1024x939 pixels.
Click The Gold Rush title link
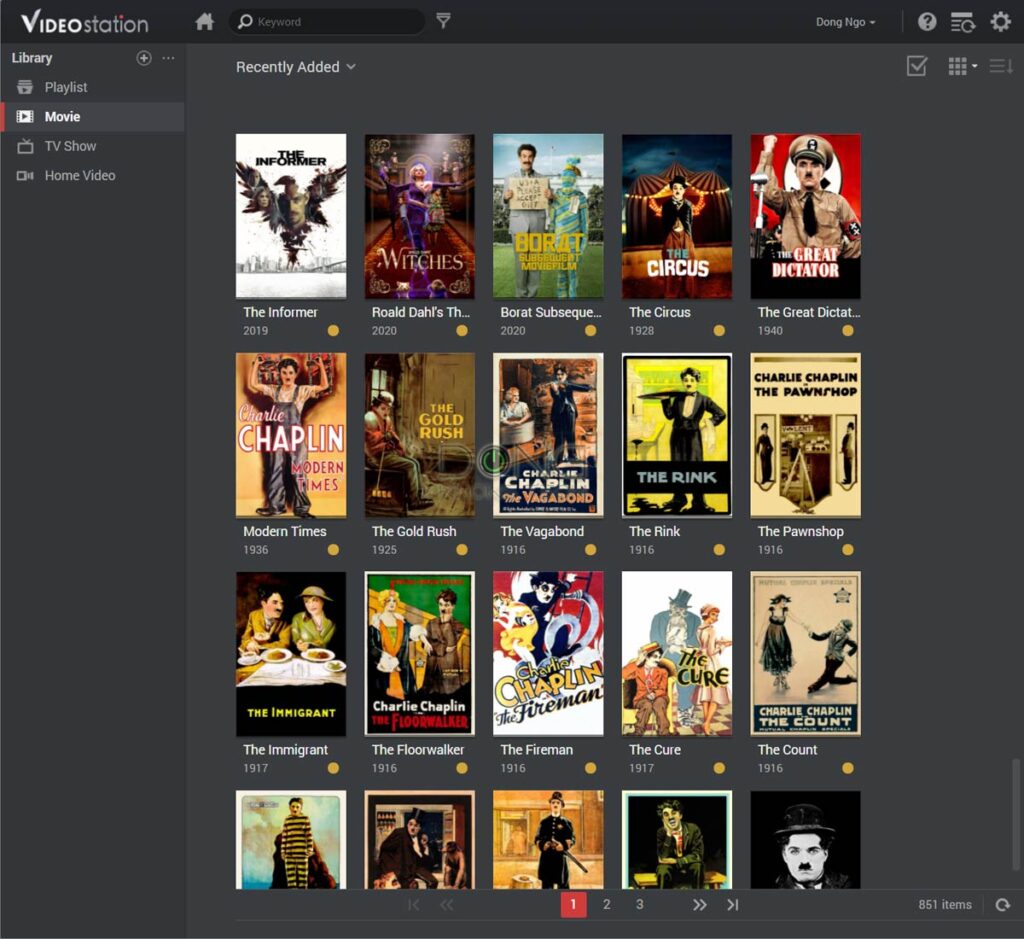[414, 532]
